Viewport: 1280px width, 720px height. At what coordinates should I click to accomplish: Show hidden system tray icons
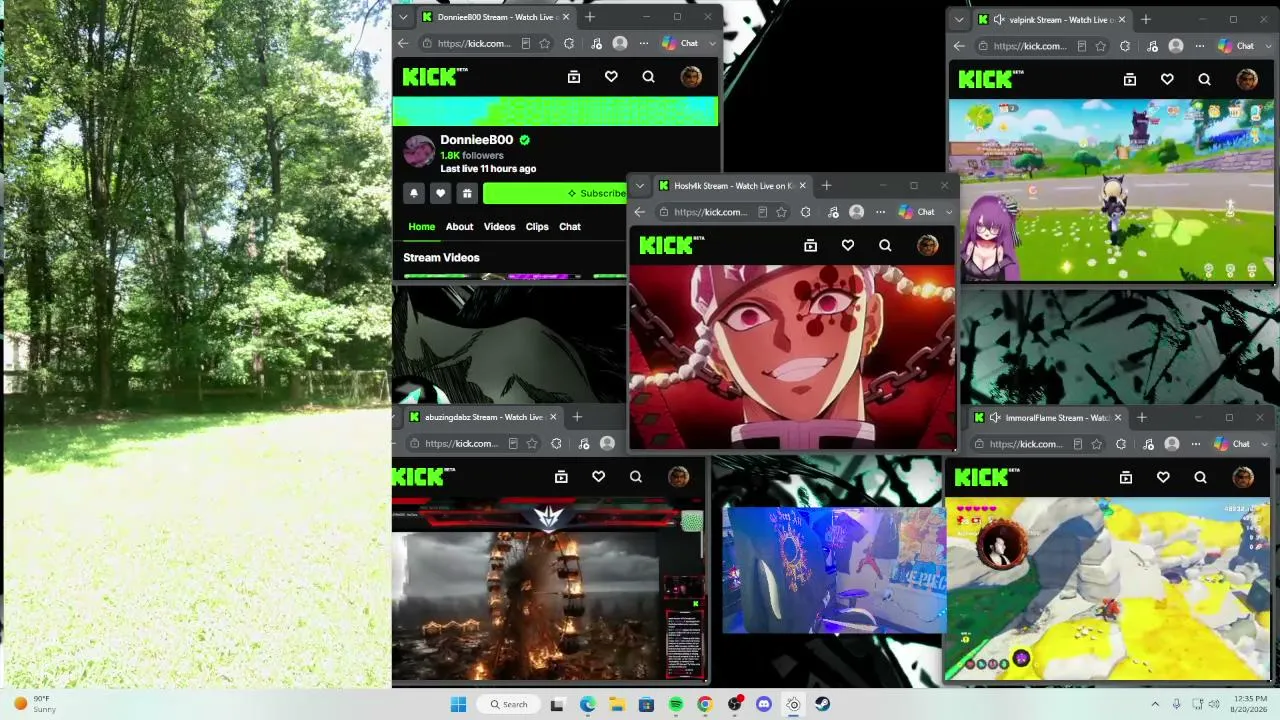click(1155, 705)
